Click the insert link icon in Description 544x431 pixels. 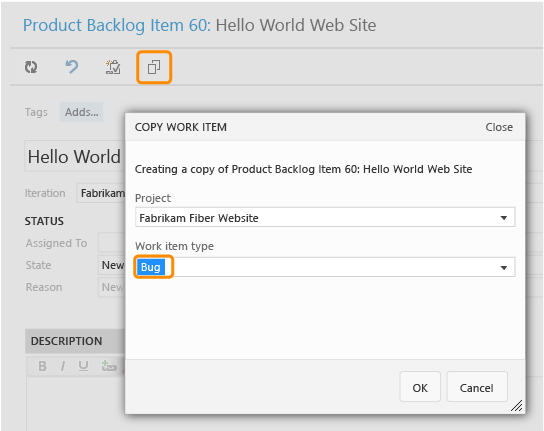pos(109,366)
